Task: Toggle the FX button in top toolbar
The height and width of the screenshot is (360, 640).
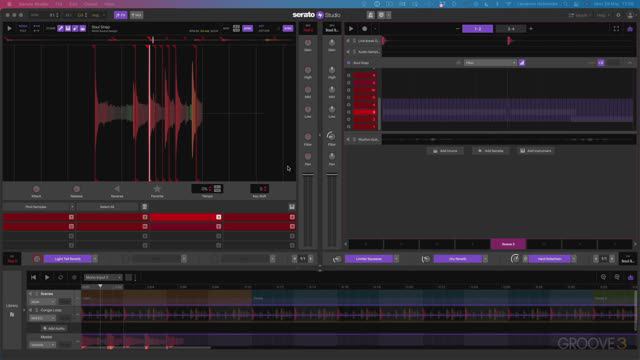Action: coord(120,15)
